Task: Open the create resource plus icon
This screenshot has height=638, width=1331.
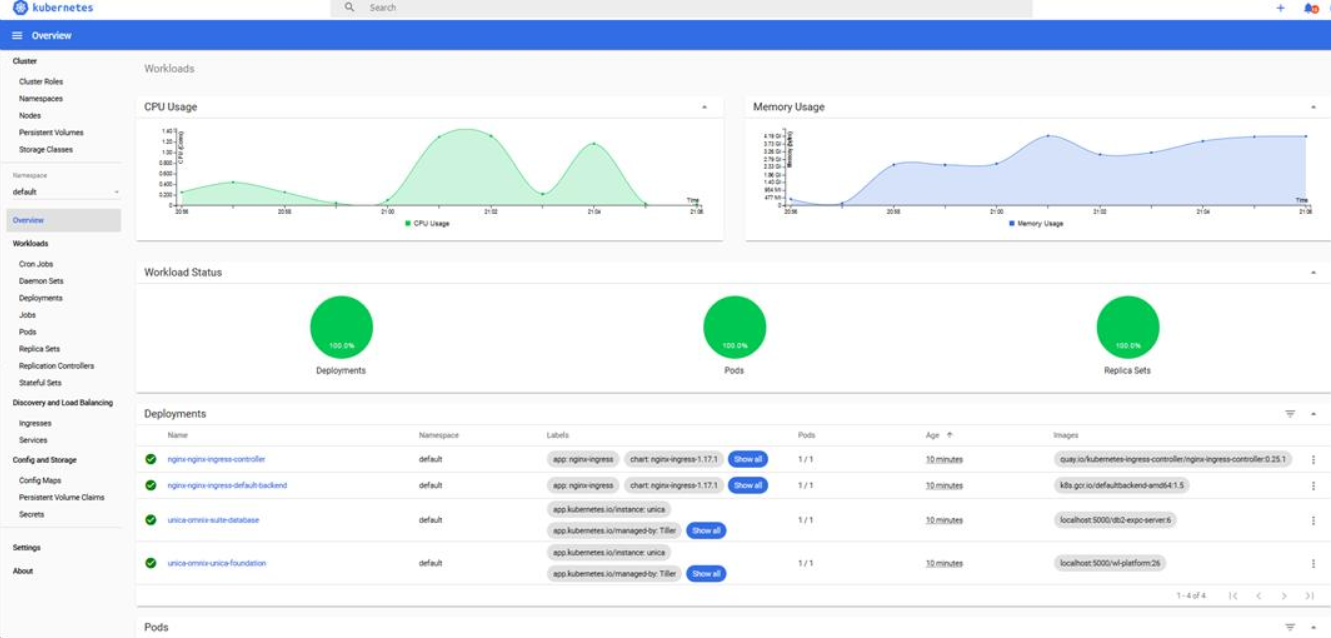Action: point(1281,8)
